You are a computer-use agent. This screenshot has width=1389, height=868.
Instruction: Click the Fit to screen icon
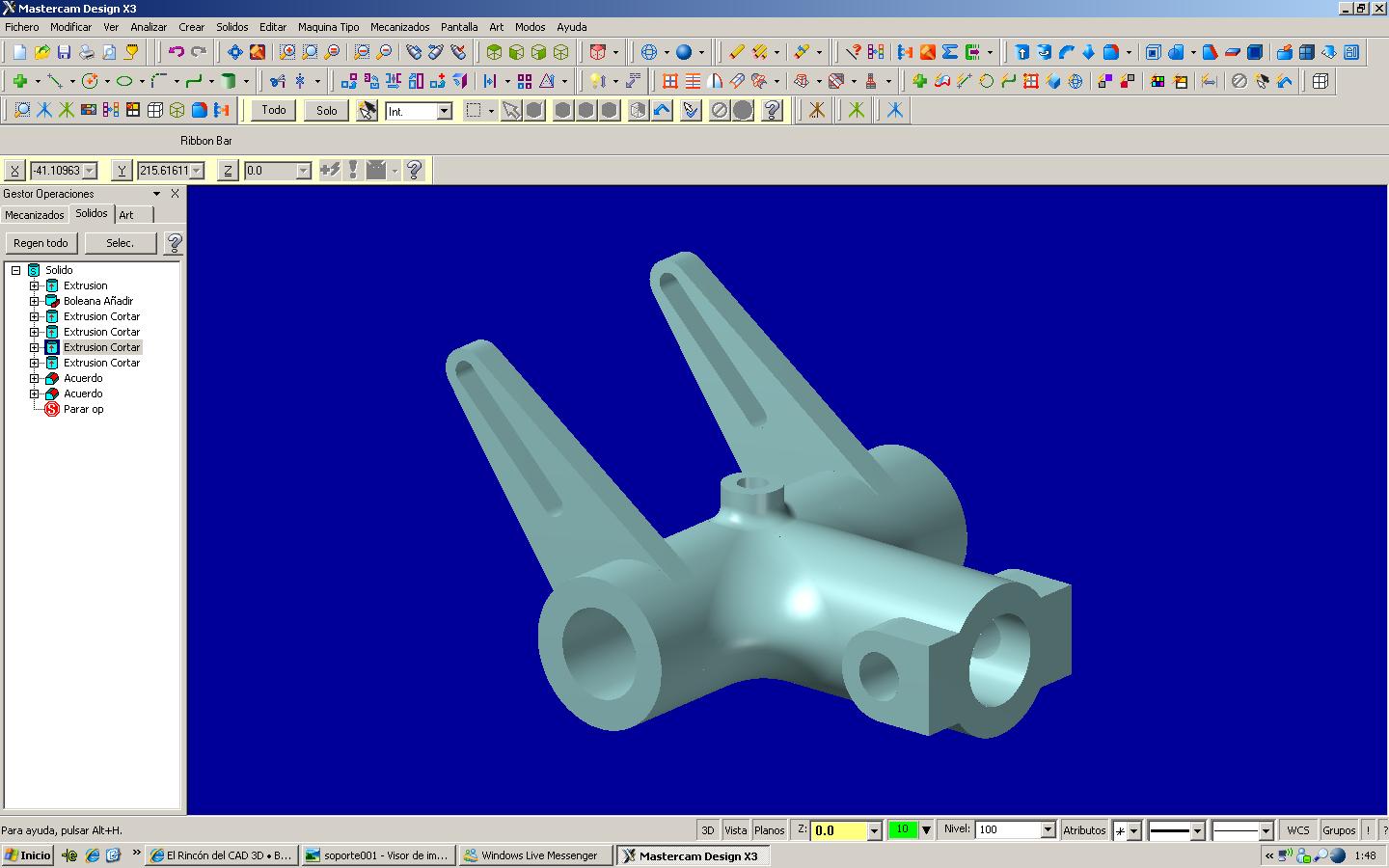[x=235, y=52]
